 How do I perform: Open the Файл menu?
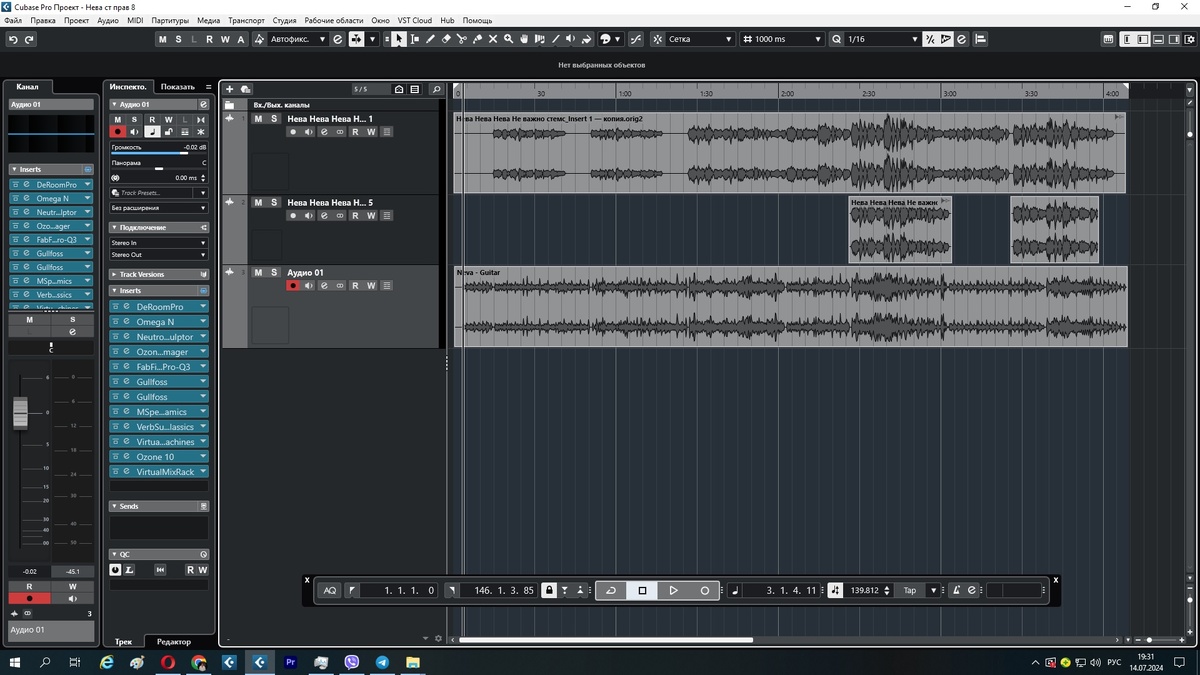tap(13, 20)
